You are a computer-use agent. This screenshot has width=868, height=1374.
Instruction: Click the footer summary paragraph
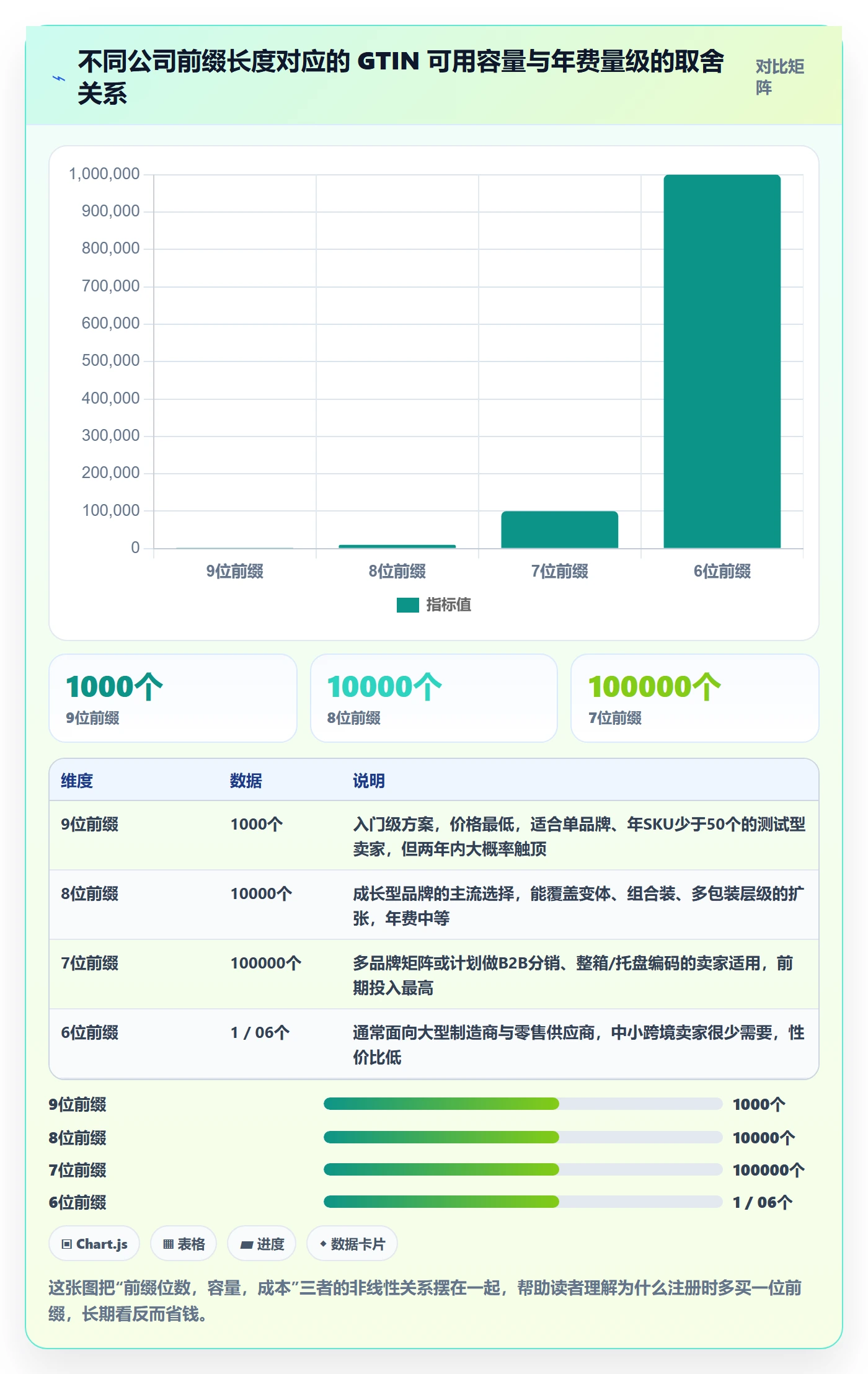point(425,1300)
